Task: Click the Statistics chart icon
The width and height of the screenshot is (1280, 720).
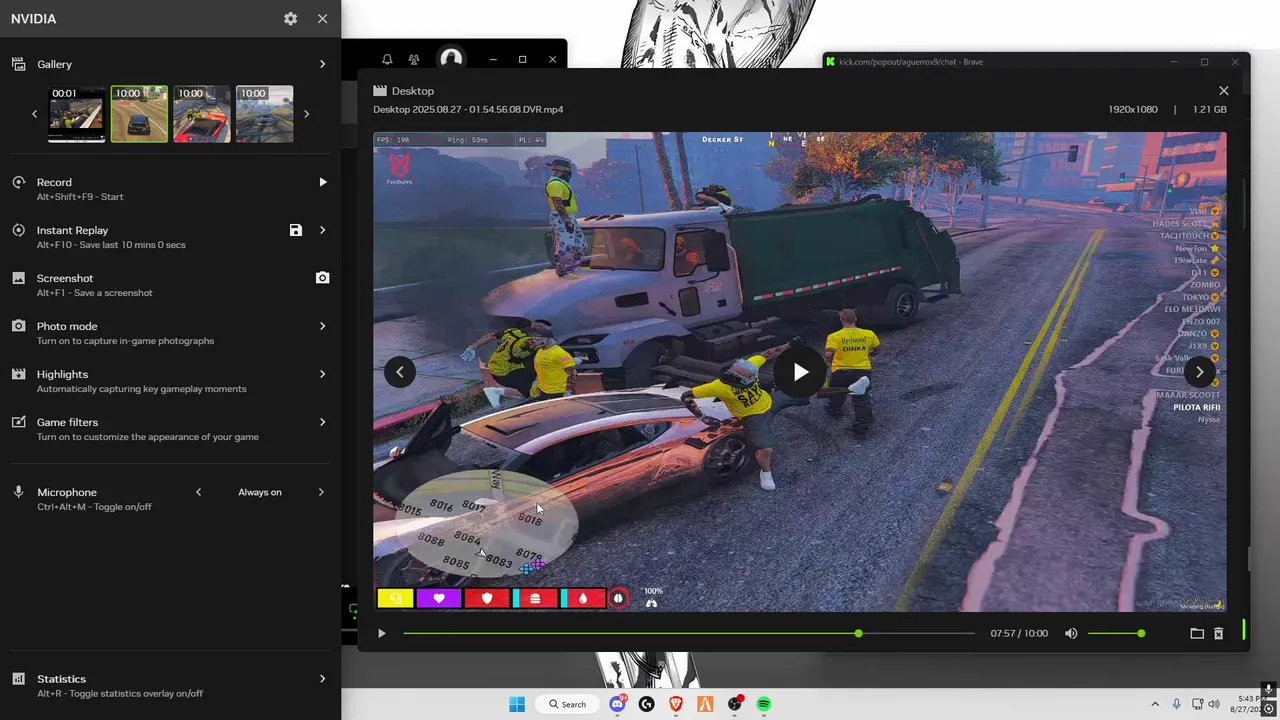Action: [x=18, y=679]
